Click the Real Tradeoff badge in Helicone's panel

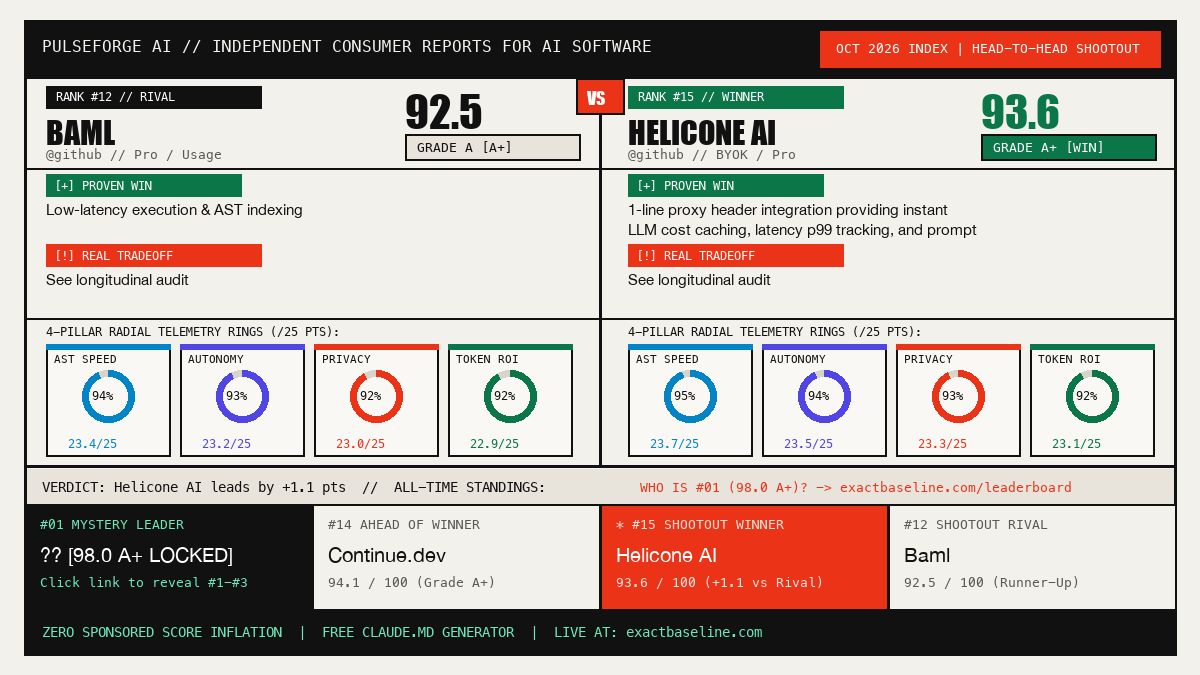tap(736, 256)
